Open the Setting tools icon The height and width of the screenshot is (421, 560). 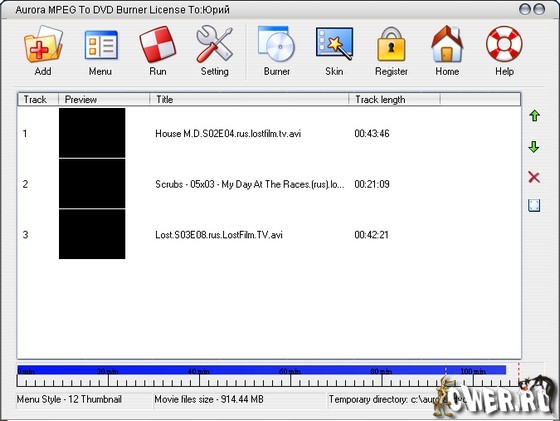[214, 44]
